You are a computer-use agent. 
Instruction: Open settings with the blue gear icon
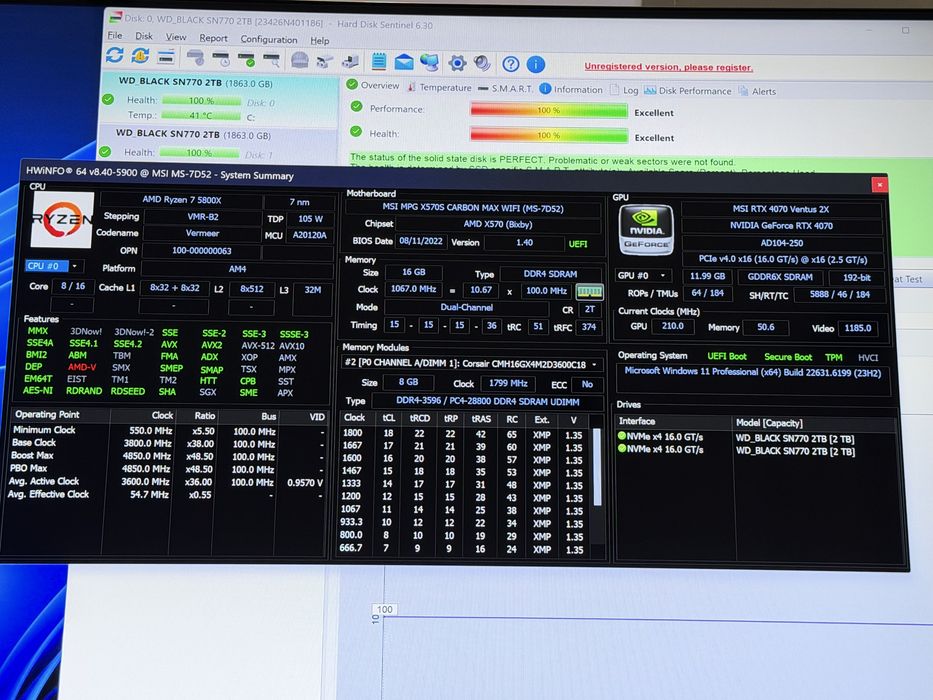click(457, 63)
